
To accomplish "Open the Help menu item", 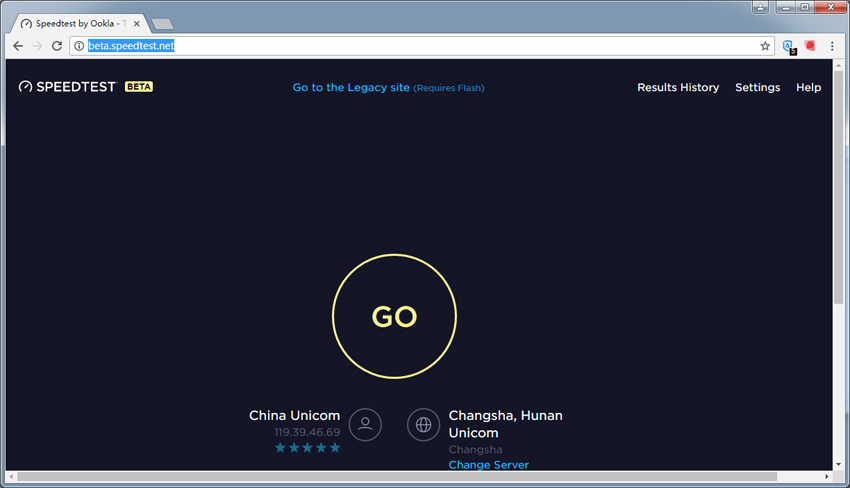I will pyautogui.click(x=808, y=88).
